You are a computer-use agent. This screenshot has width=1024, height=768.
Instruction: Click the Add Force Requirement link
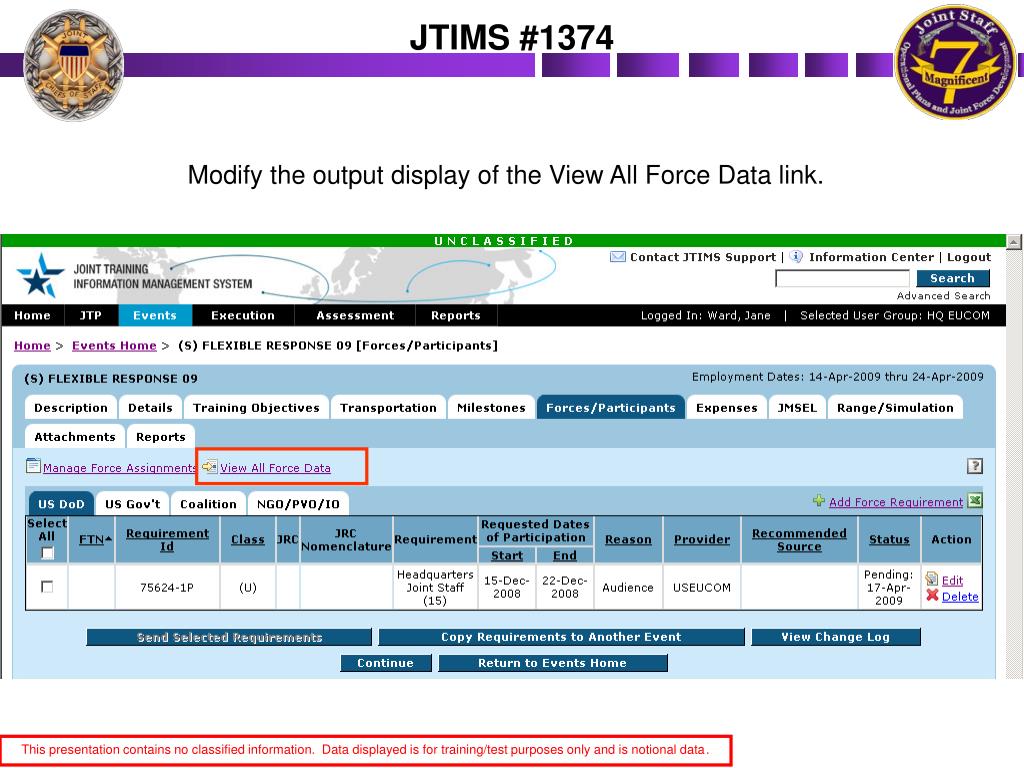(896, 502)
